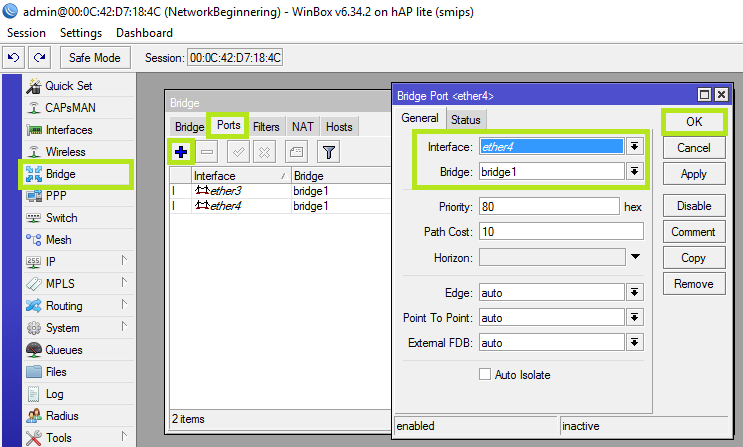This screenshot has width=743, height=447.
Task: Click the Priority input field
Action: 549,207
